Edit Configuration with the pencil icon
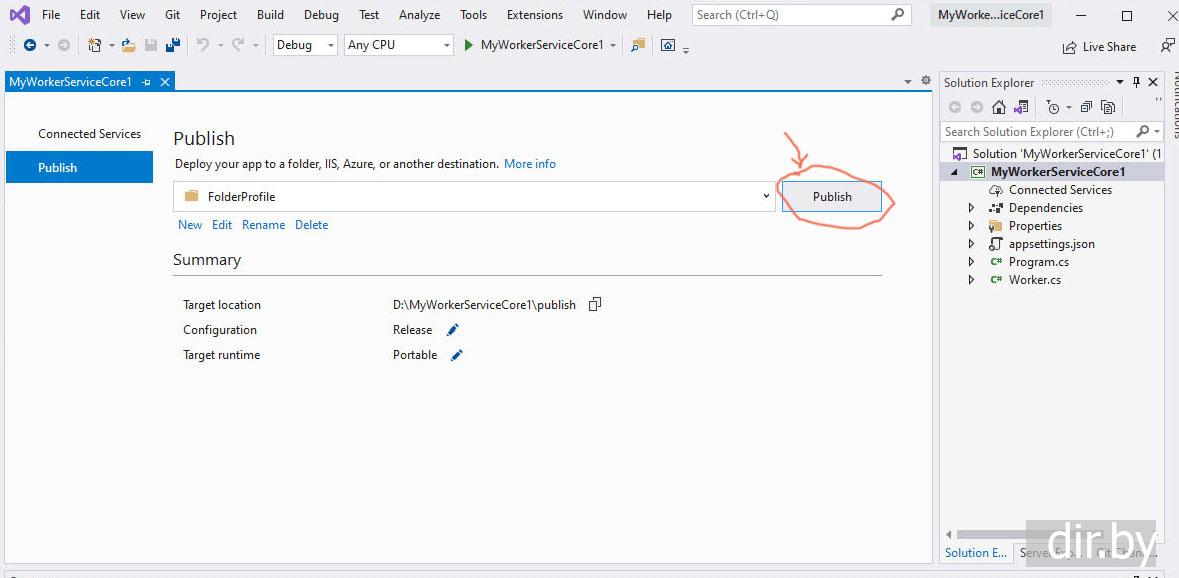1179x578 pixels. [x=452, y=330]
